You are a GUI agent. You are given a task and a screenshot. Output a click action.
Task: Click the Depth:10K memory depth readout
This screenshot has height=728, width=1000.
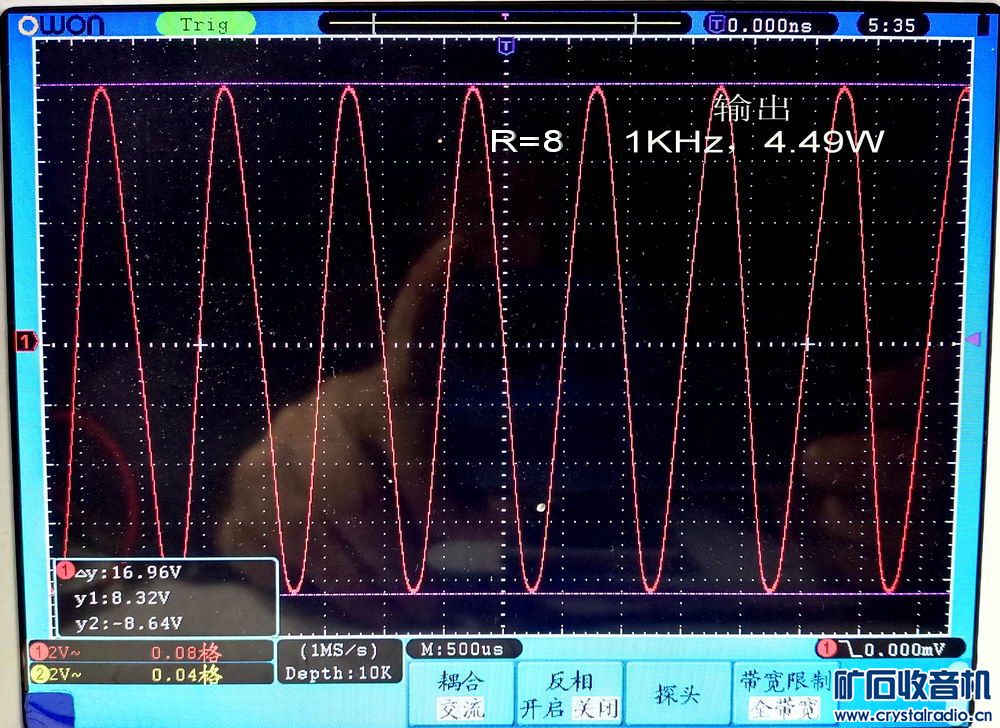[338, 673]
